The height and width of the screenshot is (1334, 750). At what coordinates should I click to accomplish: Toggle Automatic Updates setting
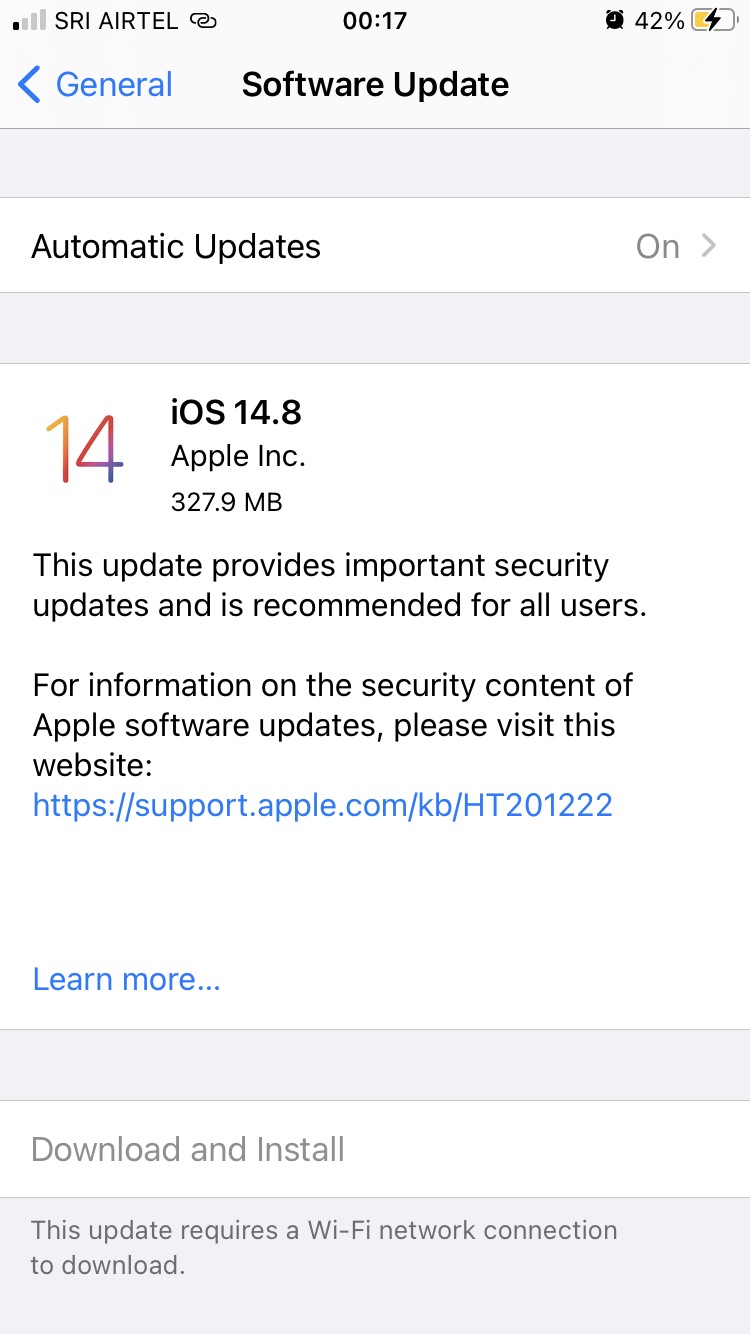(x=375, y=246)
